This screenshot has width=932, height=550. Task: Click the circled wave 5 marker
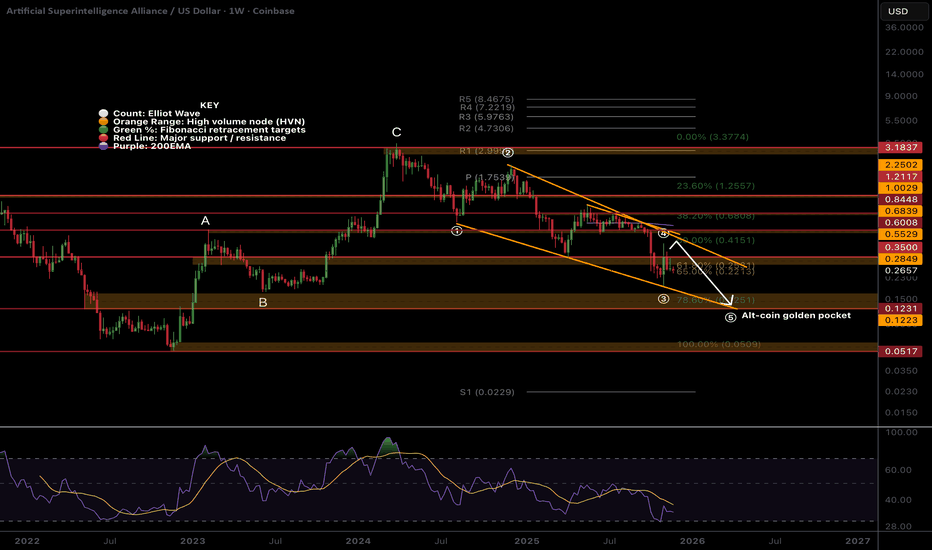[730, 317]
